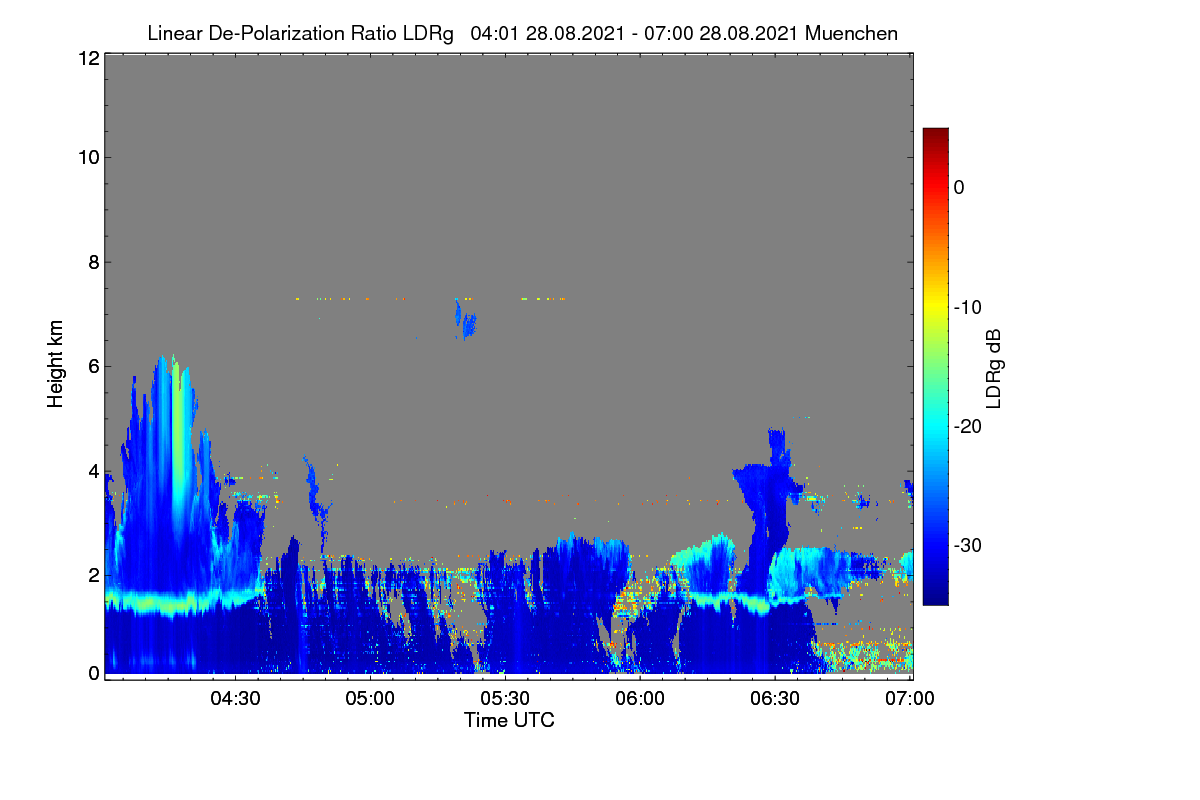Click the "Time UTC" x-axis label

tap(509, 720)
